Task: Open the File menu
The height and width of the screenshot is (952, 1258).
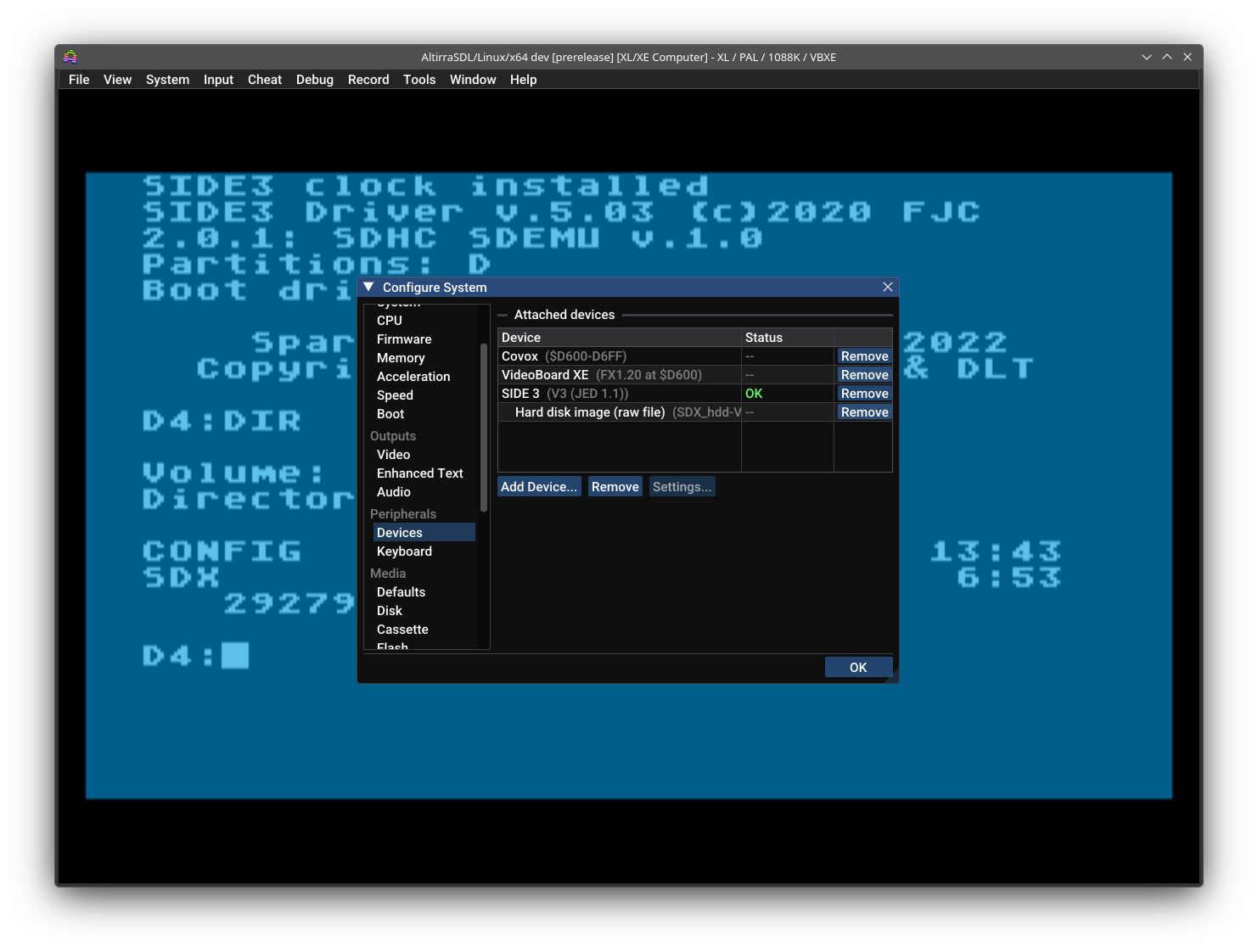Action: point(79,80)
